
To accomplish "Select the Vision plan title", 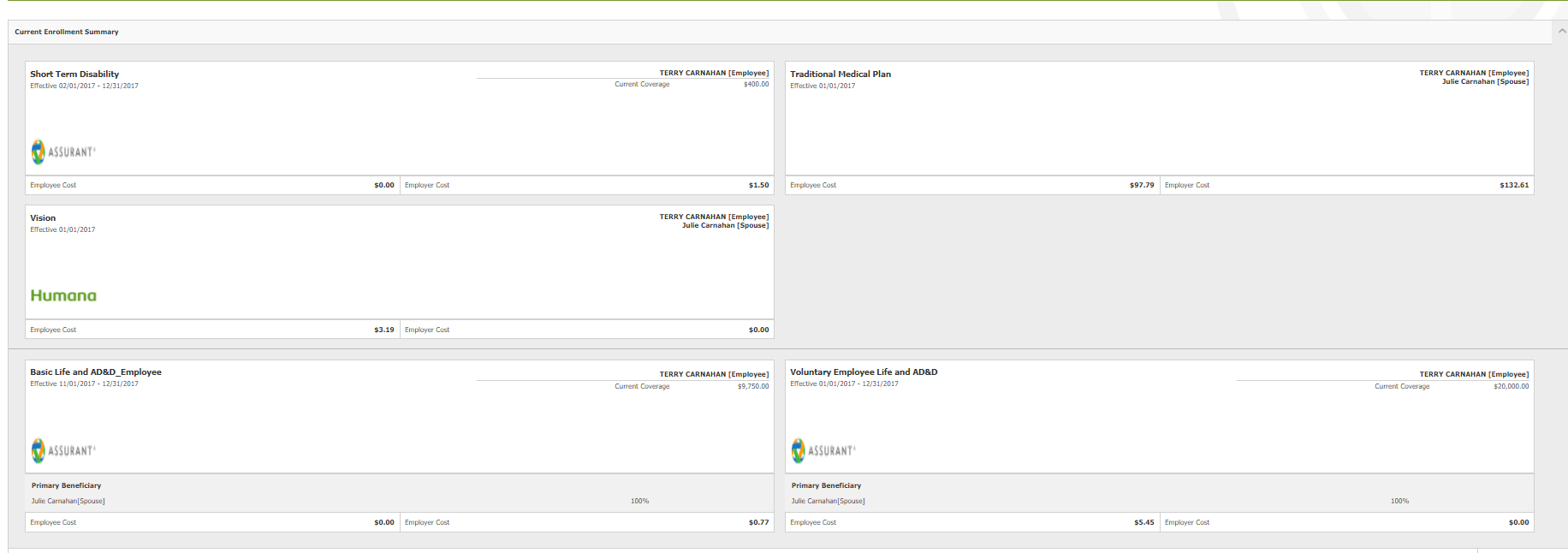I will click(43, 218).
